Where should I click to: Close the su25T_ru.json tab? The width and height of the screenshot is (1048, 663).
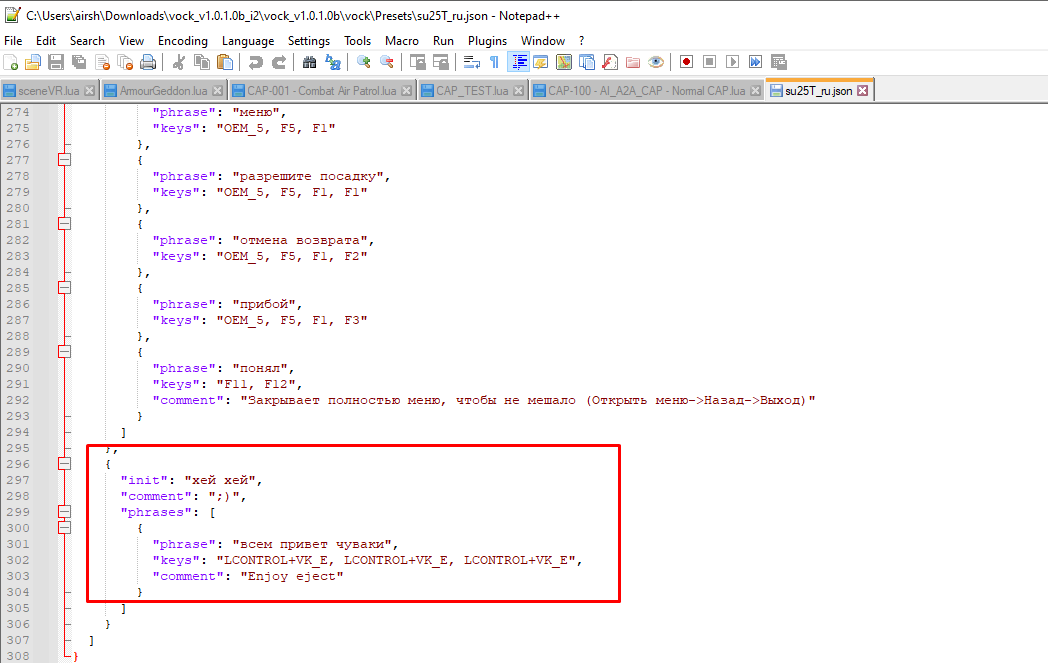coord(863,90)
